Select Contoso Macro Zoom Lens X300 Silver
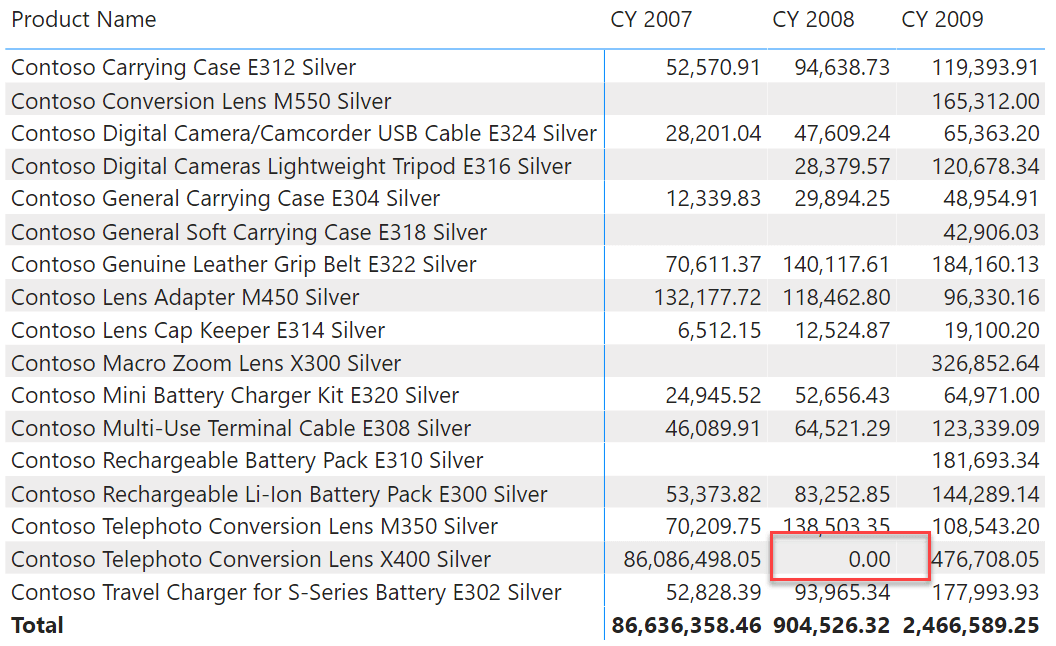Image resolution: width=1056 pixels, height=646 pixels. click(206, 363)
